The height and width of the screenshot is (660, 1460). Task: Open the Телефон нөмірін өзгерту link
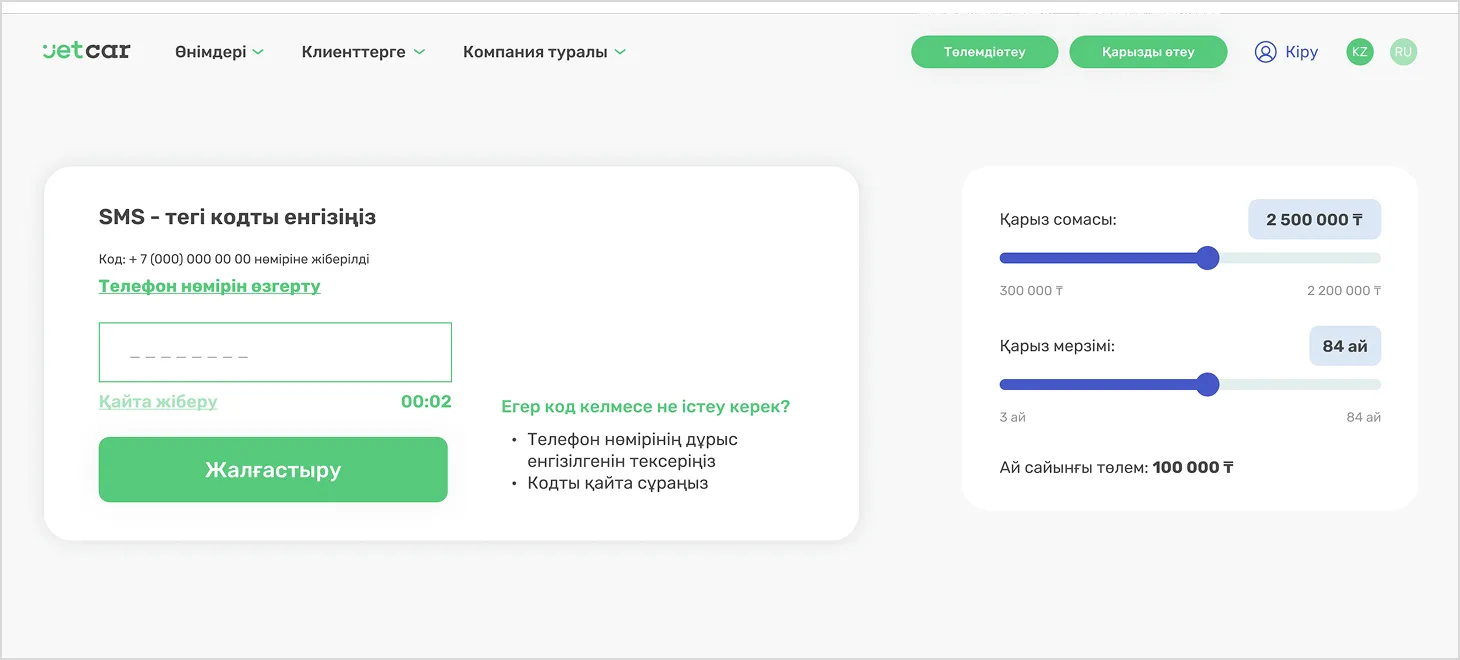209,286
